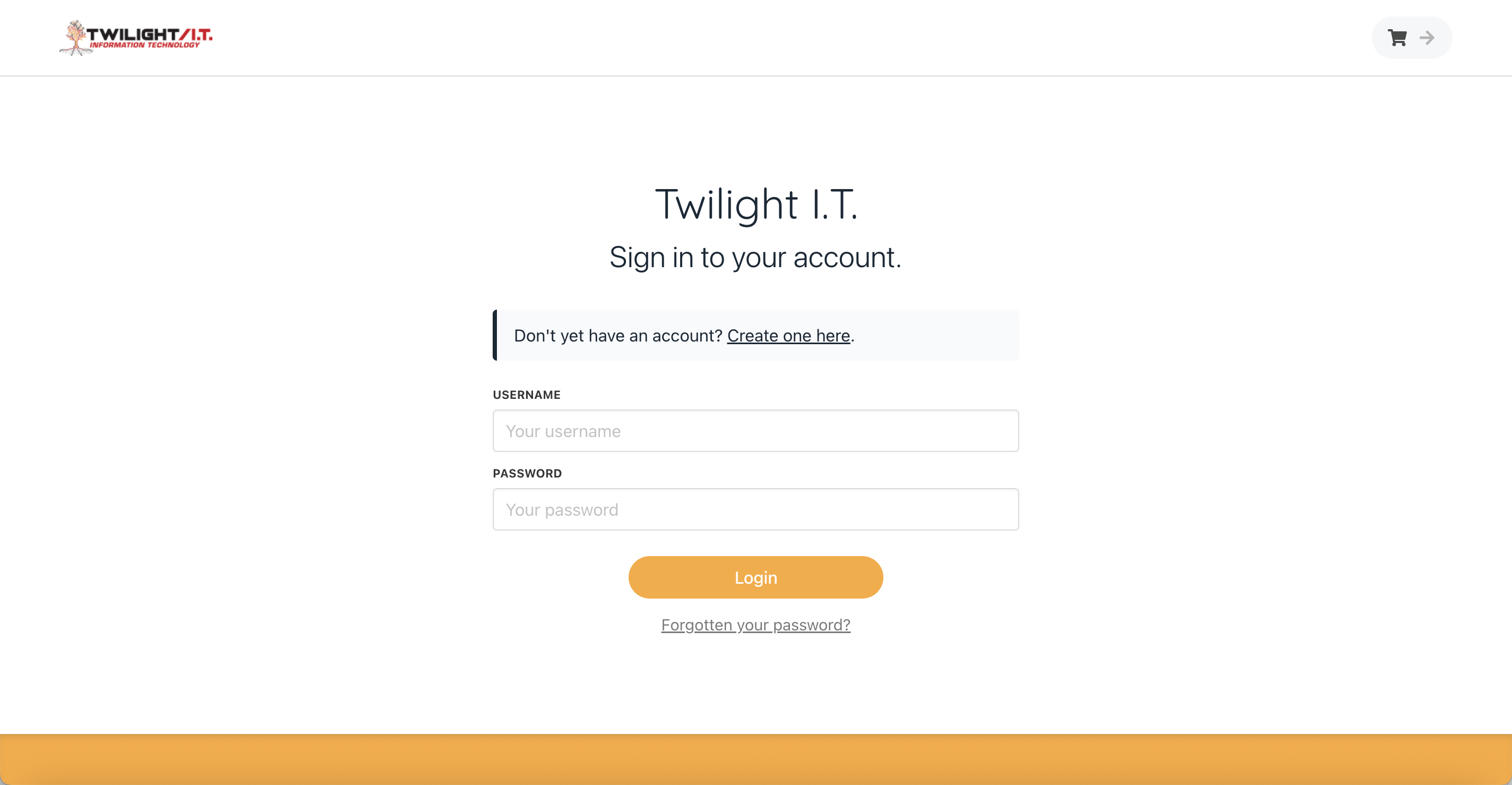
Task: Open the shopping cart icon
Action: tap(1397, 38)
